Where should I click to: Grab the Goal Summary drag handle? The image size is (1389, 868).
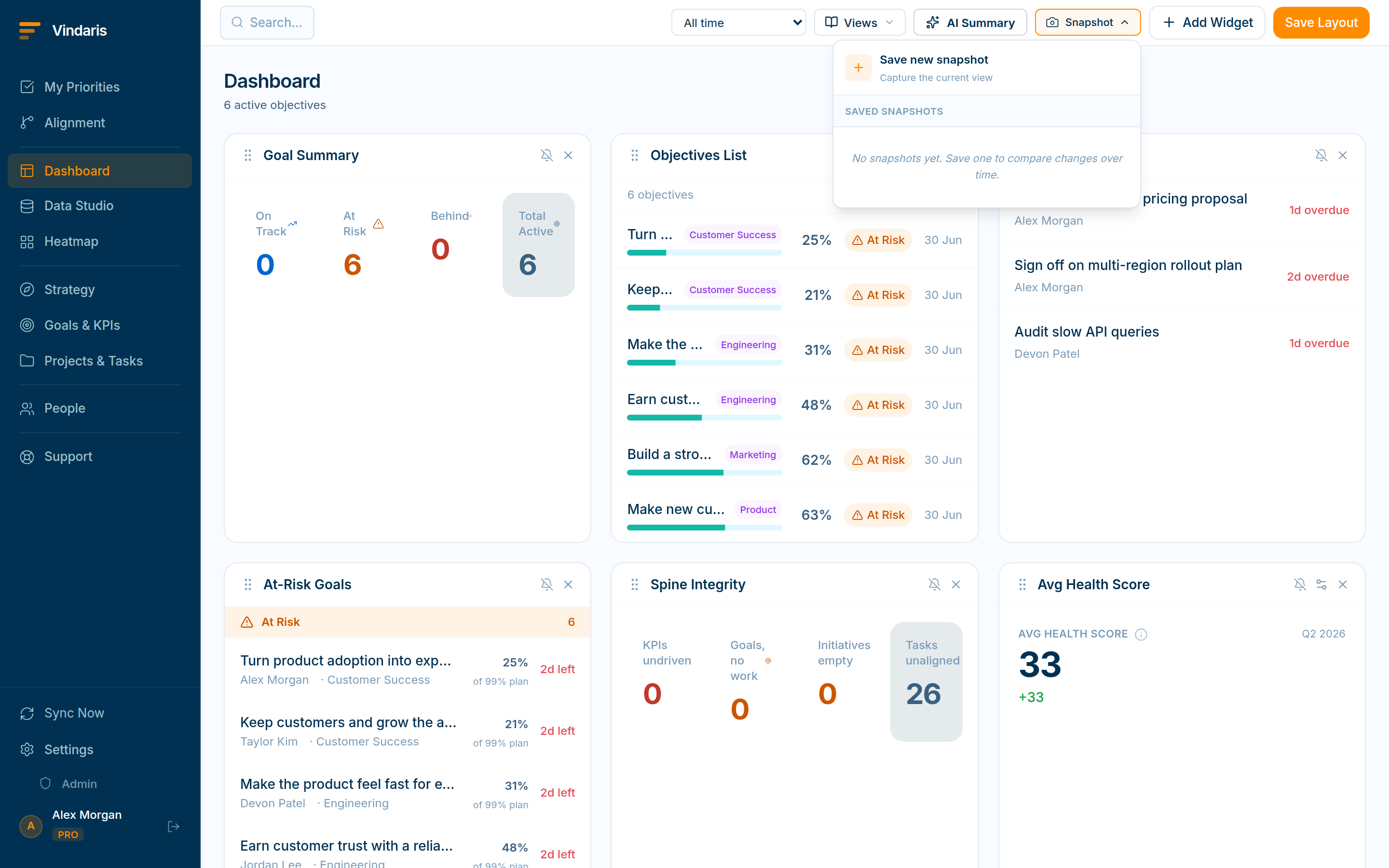point(248,155)
